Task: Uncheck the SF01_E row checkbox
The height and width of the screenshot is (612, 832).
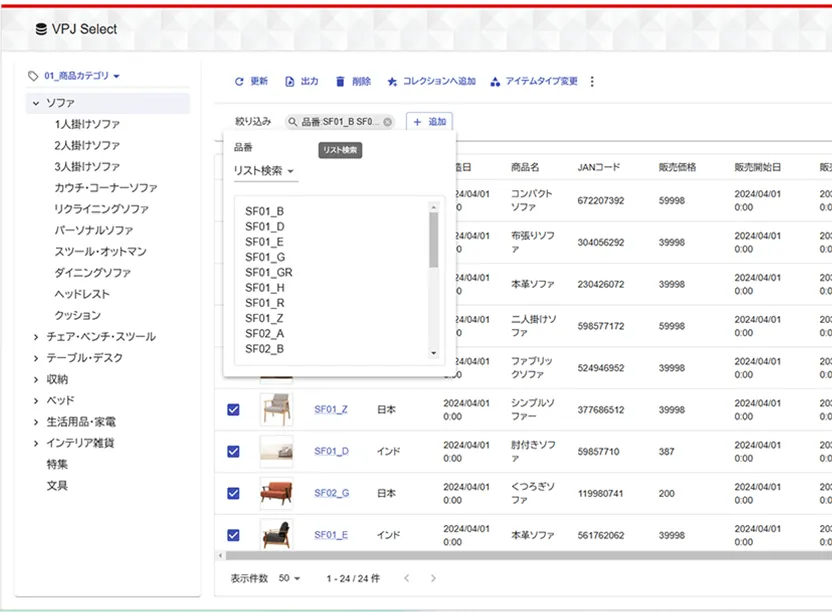Action: point(232,535)
